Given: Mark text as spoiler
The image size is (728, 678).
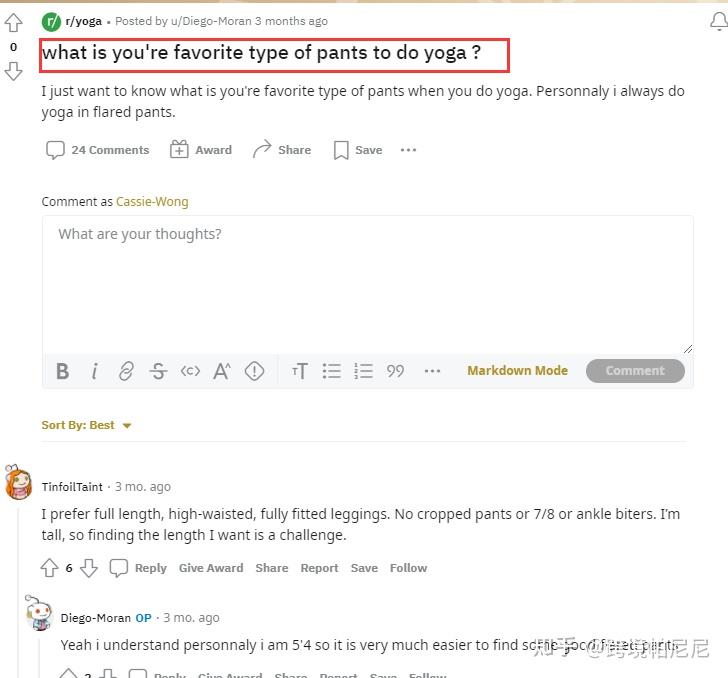Looking at the screenshot, I should coord(254,371).
